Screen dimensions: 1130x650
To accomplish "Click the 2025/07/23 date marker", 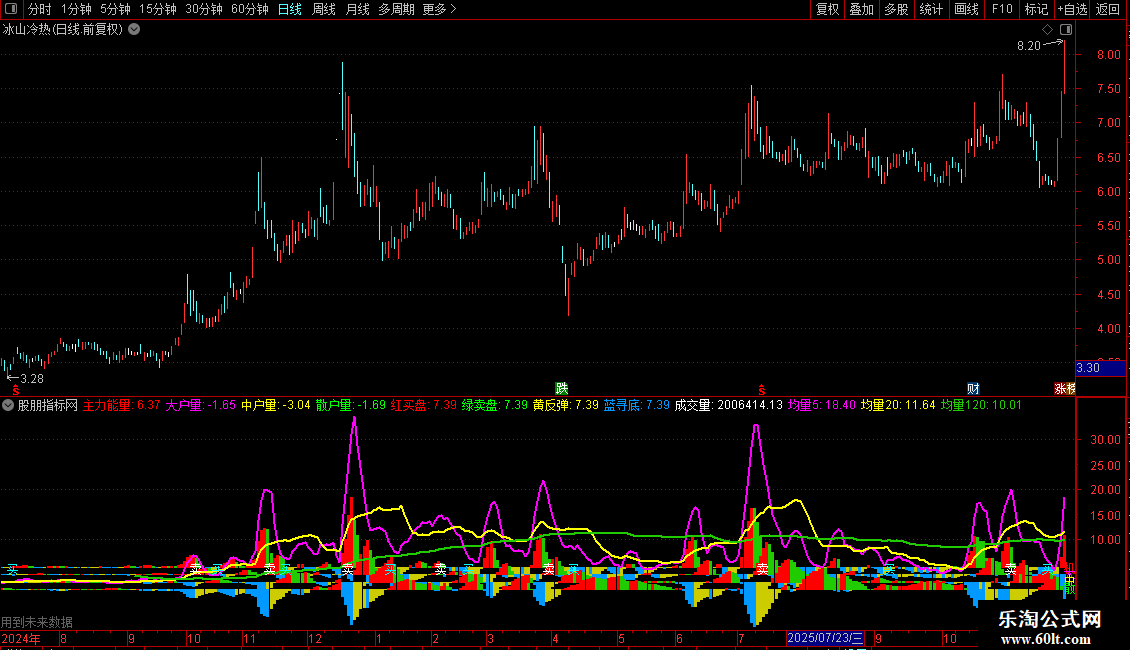I will pyautogui.click(x=825, y=638).
